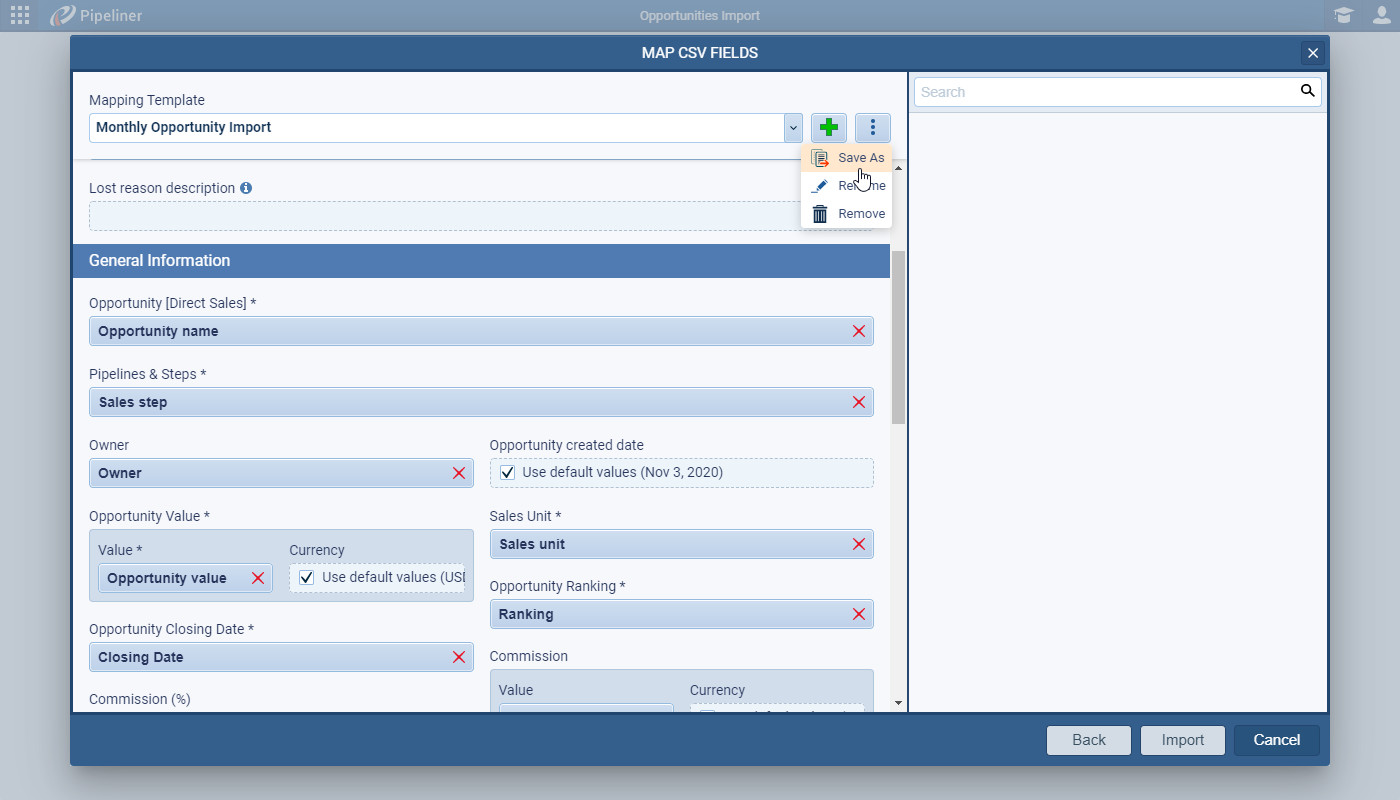
Task: Click the search magnifier icon
Action: click(x=1307, y=91)
